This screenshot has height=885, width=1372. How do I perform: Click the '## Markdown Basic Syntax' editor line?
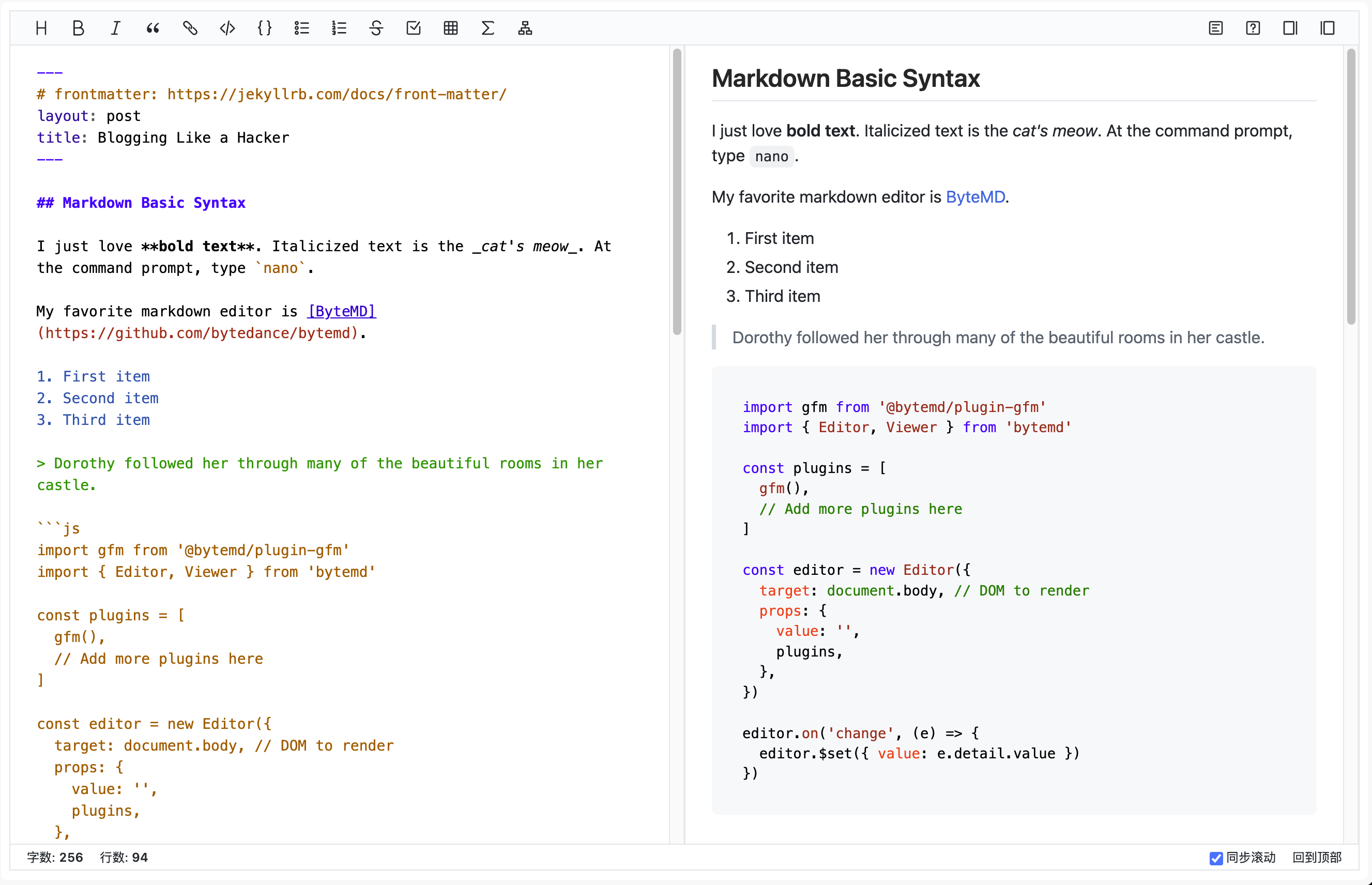(x=141, y=203)
